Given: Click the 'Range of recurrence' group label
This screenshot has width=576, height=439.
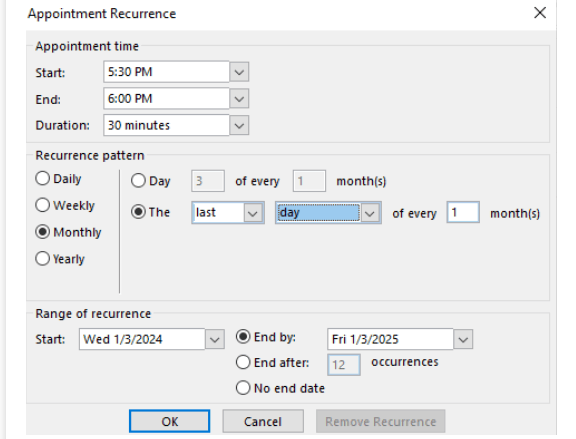Looking at the screenshot, I should 93,314.
